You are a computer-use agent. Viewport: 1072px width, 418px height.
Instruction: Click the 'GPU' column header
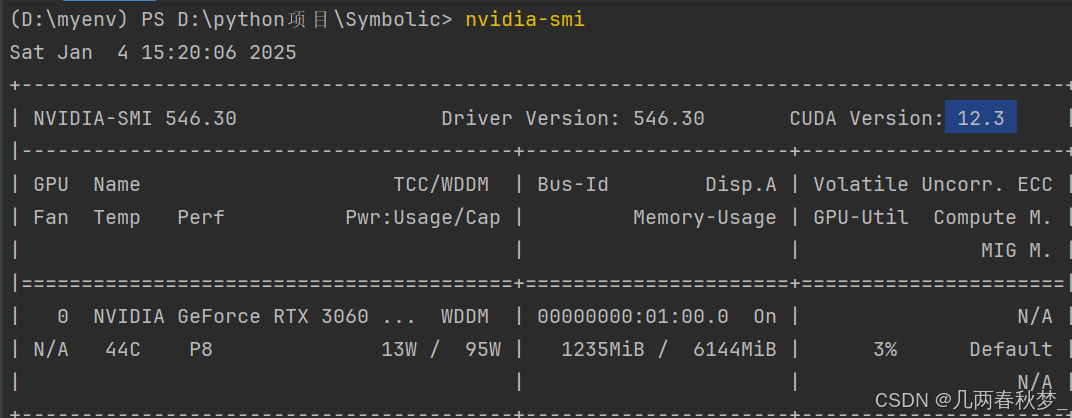point(51,185)
